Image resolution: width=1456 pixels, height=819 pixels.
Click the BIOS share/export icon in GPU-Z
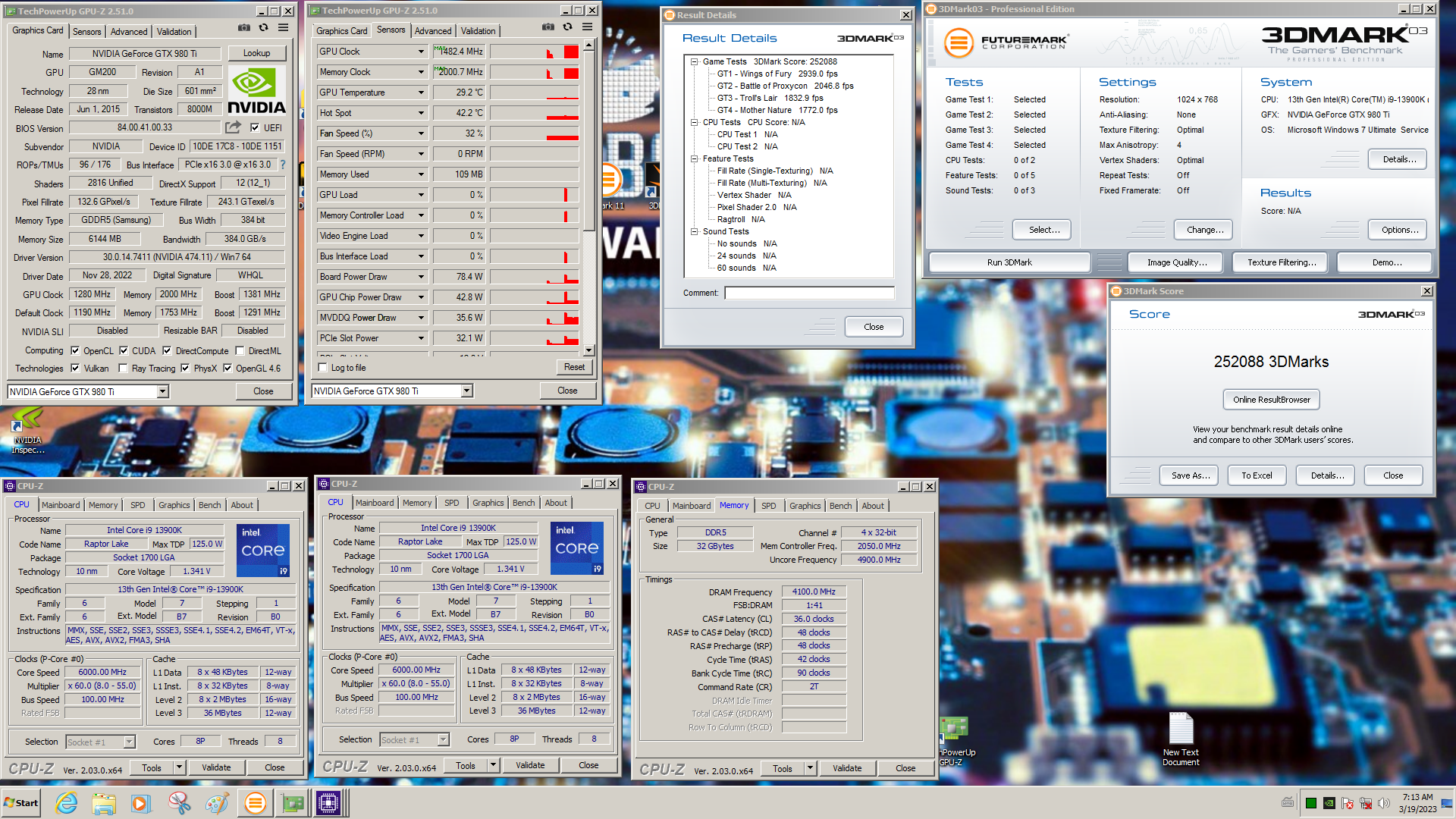tap(233, 127)
